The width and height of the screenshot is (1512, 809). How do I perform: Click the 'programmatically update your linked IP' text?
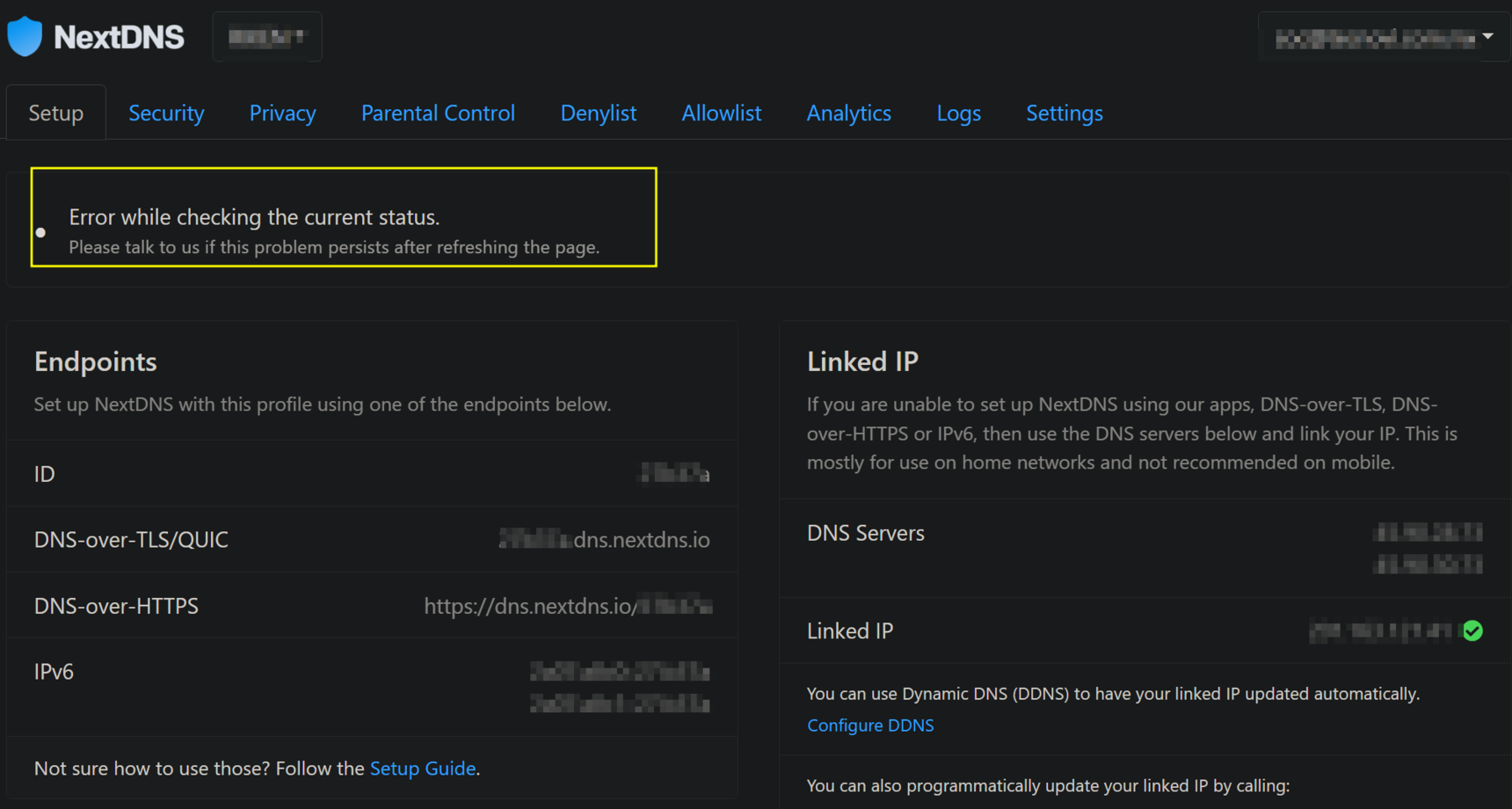[x=1048, y=785]
